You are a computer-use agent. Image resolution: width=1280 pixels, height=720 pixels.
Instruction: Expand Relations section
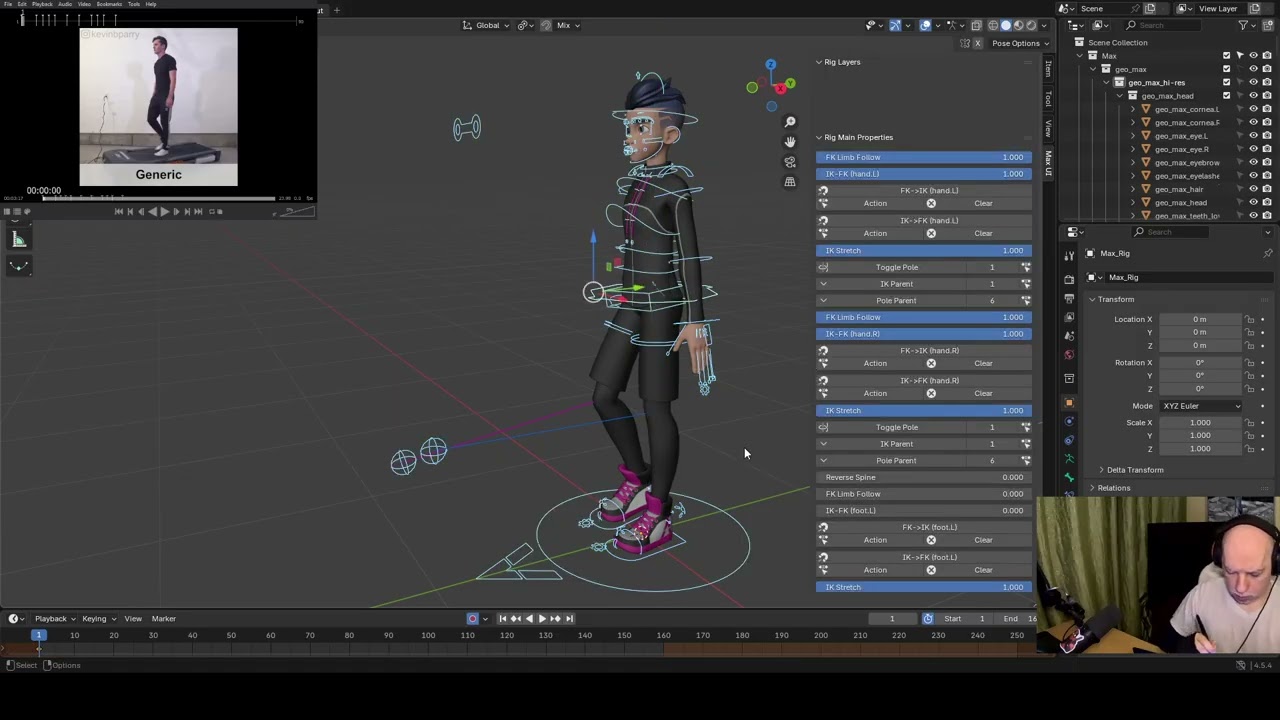tap(1113, 488)
